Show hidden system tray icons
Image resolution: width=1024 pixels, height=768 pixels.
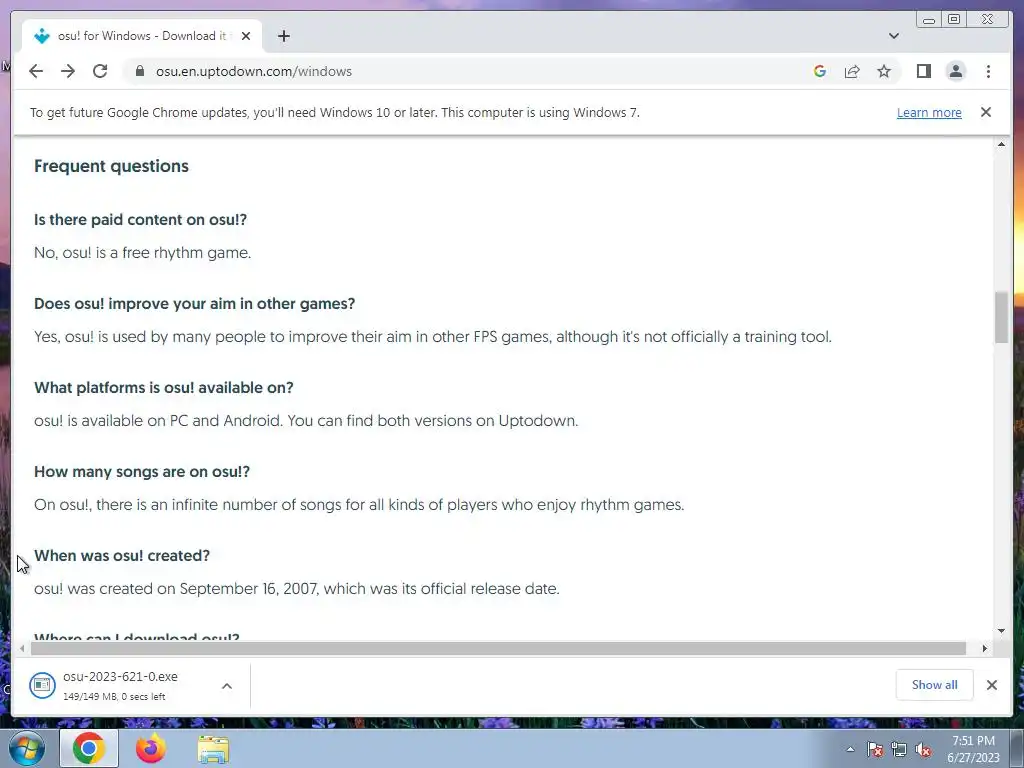point(850,749)
